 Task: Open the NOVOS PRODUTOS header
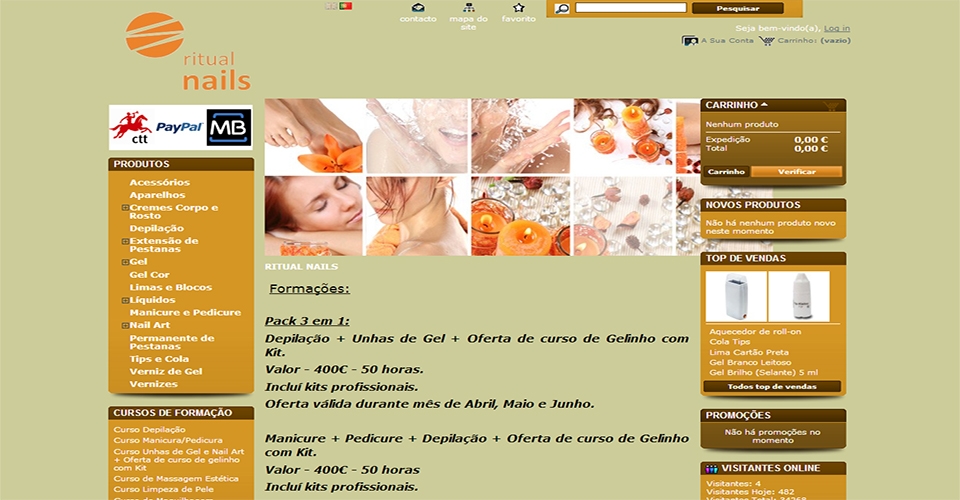pos(773,205)
